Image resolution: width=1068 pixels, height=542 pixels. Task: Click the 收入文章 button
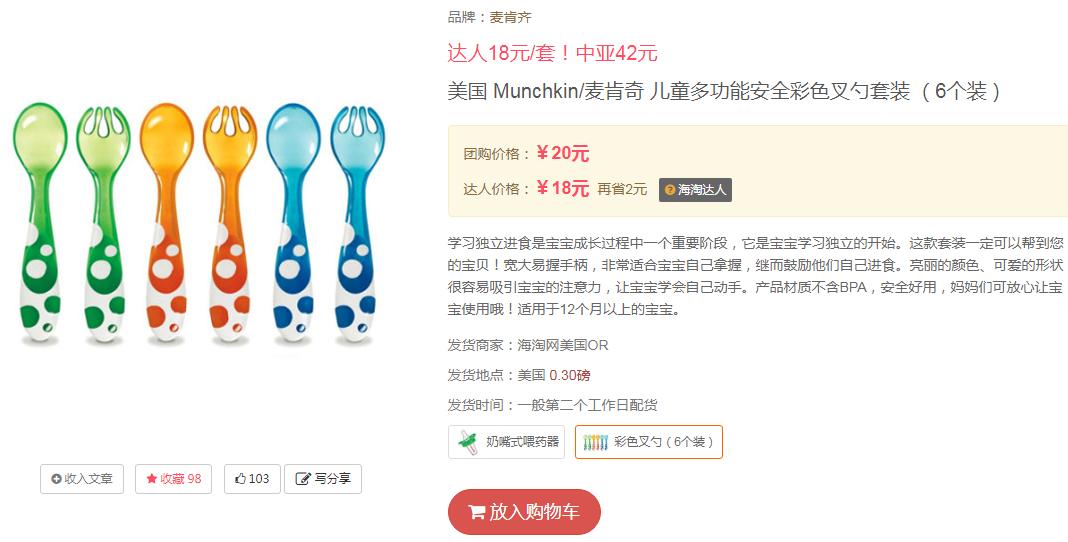pos(82,479)
